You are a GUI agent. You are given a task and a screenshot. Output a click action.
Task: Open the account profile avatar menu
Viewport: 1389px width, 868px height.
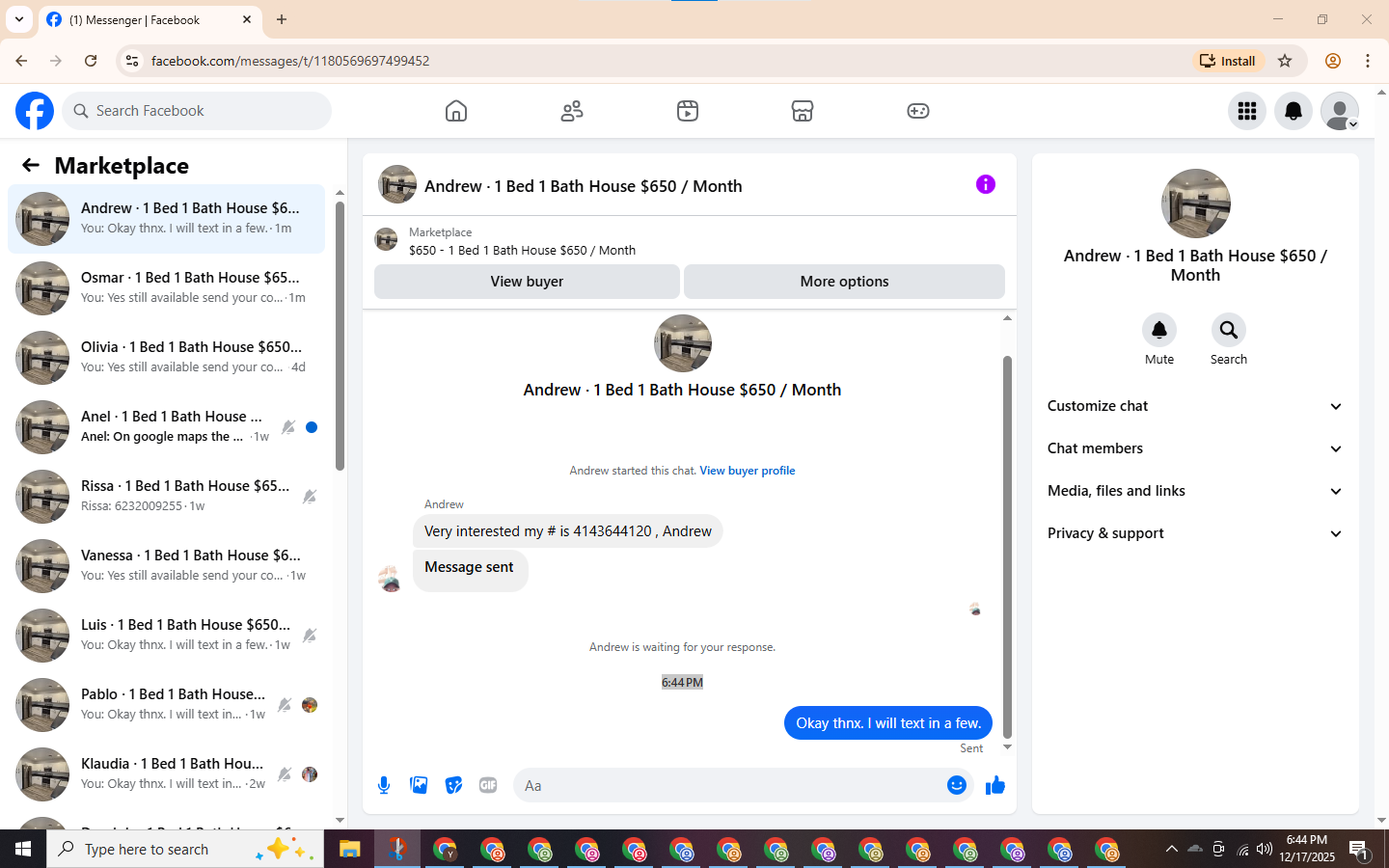click(1340, 111)
